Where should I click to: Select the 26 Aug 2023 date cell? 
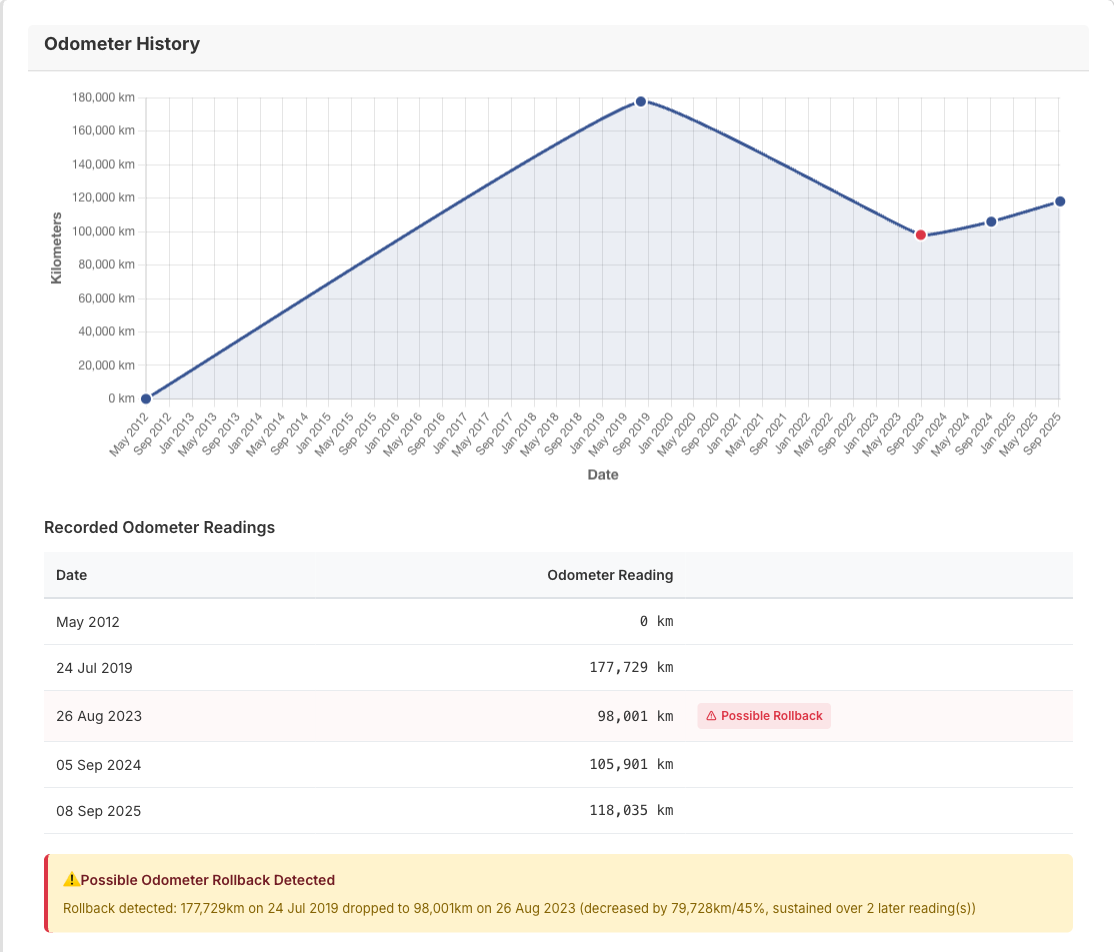pos(99,716)
